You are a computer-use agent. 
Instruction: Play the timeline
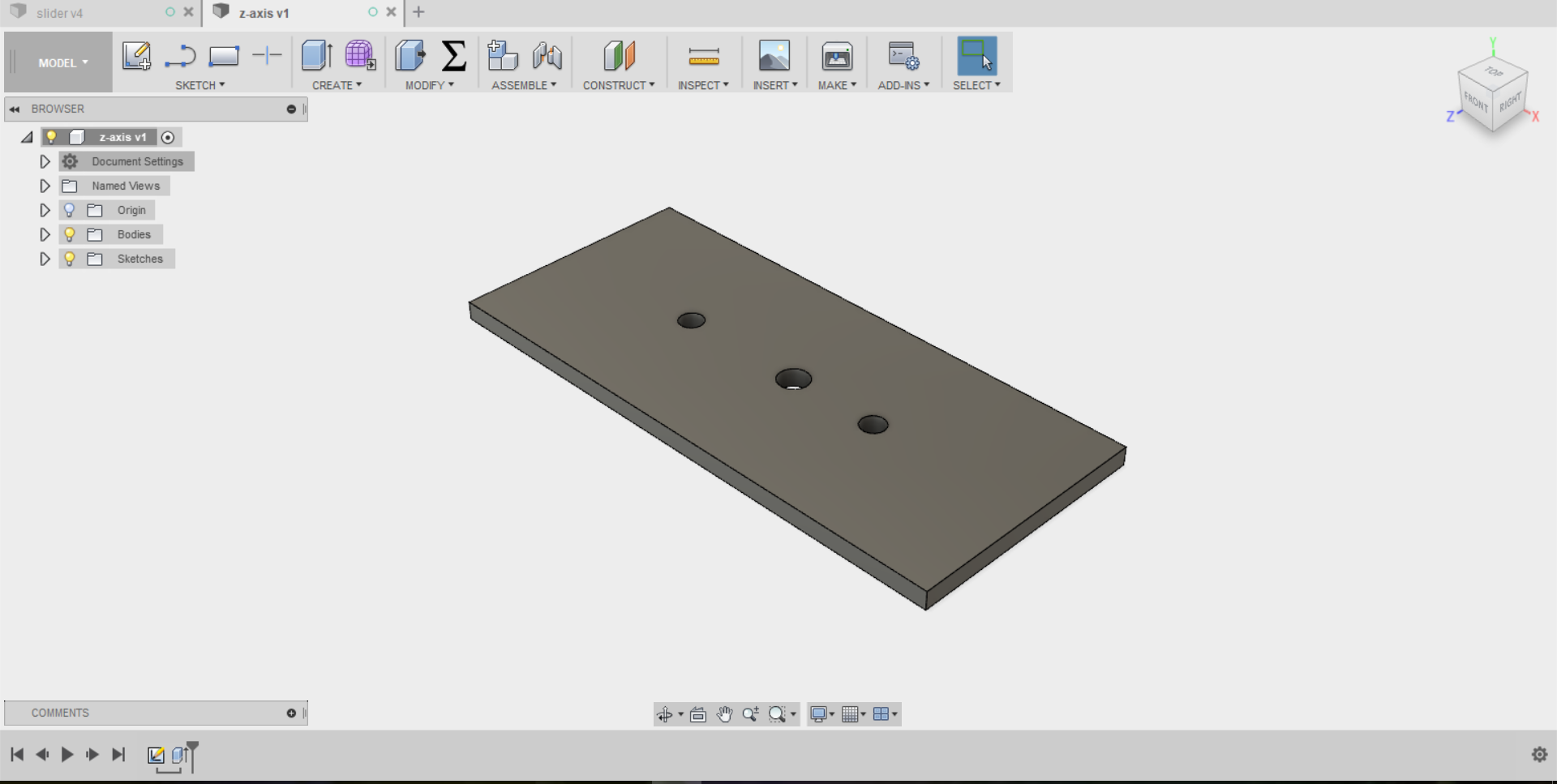[x=67, y=755]
